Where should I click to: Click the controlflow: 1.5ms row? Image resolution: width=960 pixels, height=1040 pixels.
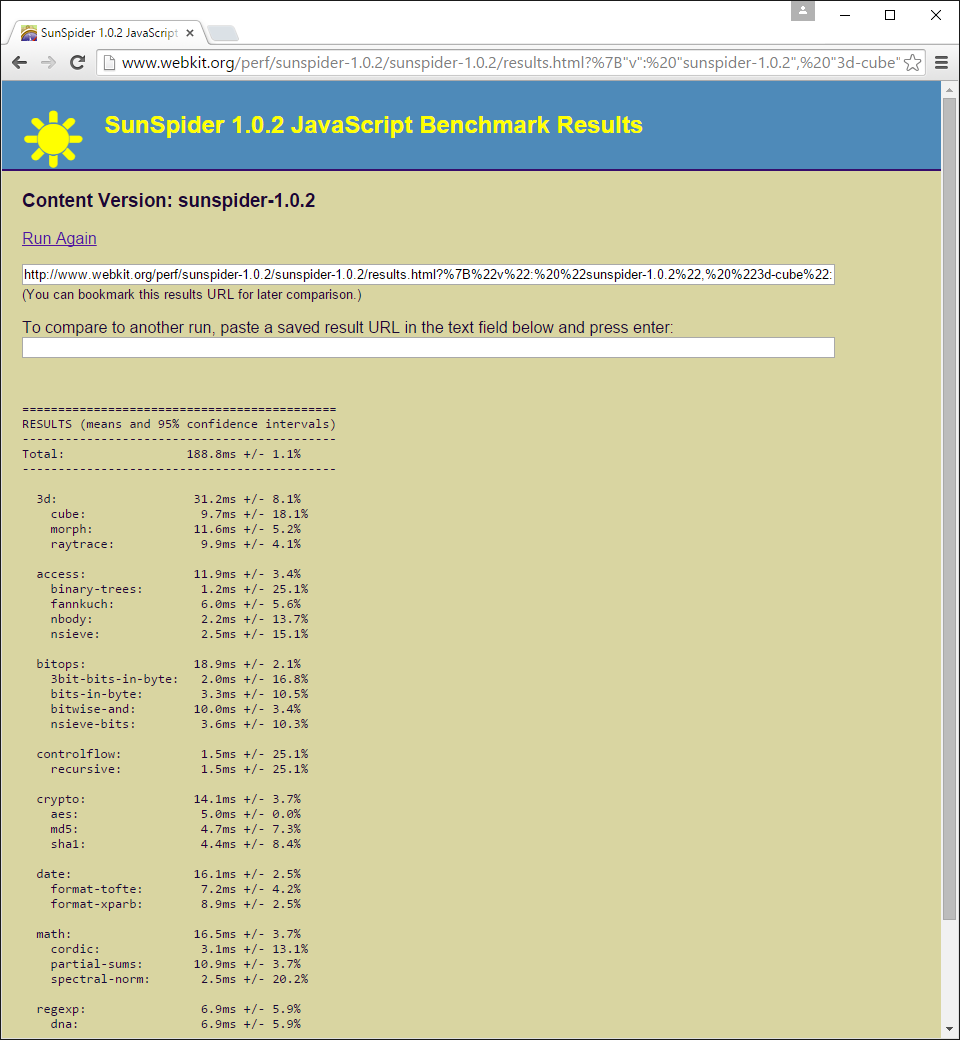[172, 754]
